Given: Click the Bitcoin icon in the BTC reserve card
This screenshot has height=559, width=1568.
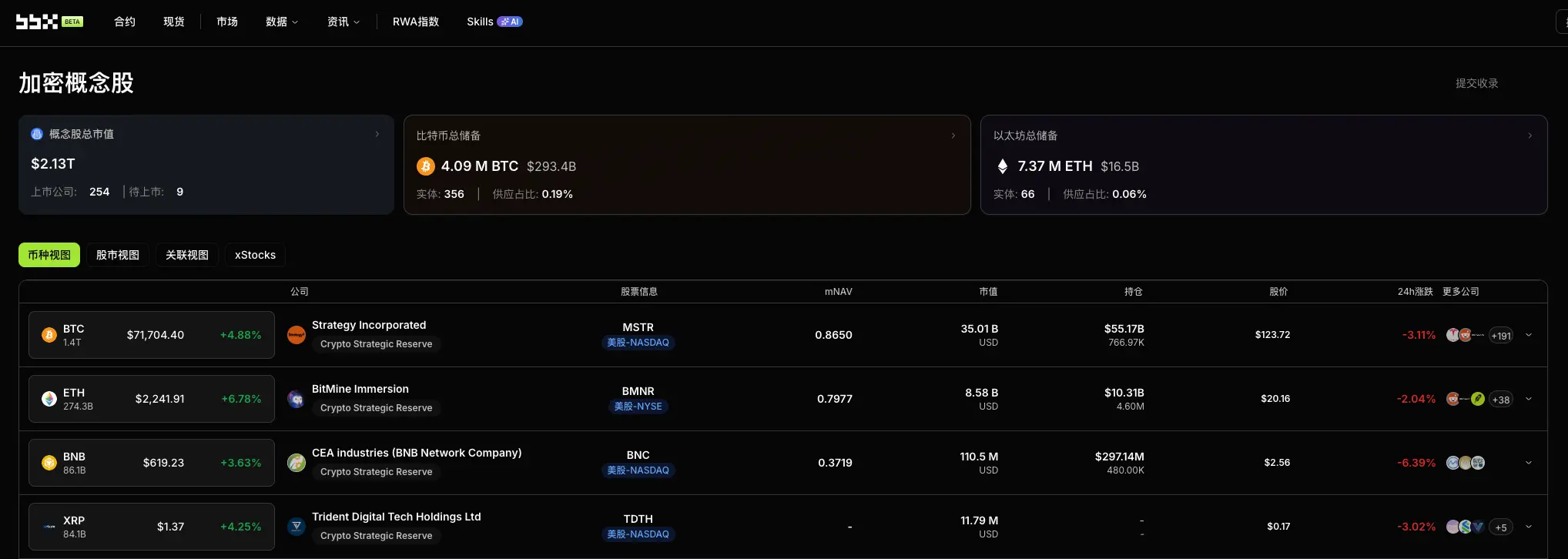Looking at the screenshot, I should click(426, 166).
